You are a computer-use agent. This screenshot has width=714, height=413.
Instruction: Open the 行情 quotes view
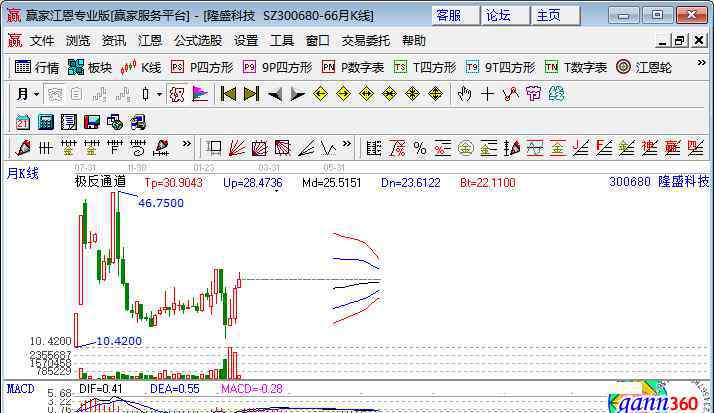coord(36,67)
